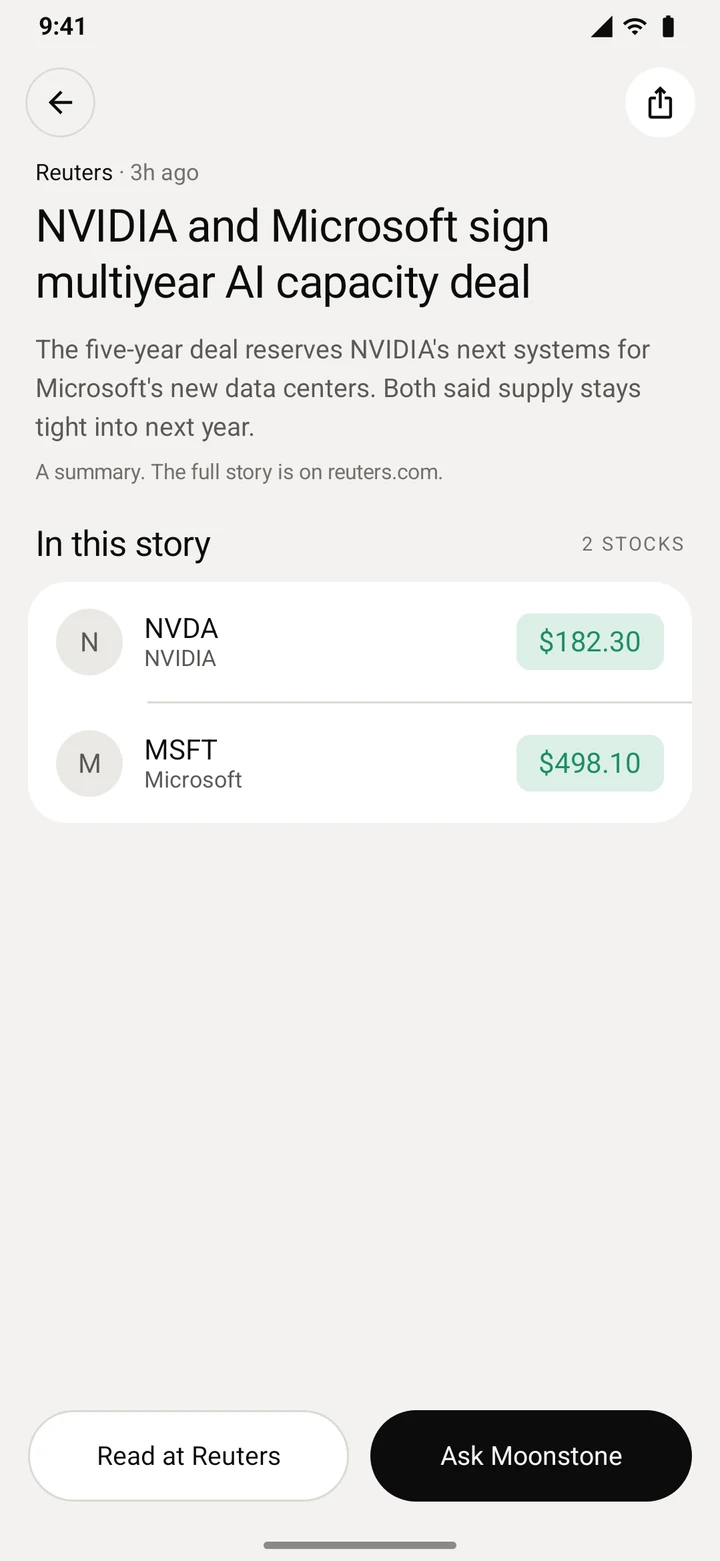Check the battery status icon
Image resolution: width=720 pixels, height=1561 pixels.
click(x=668, y=26)
